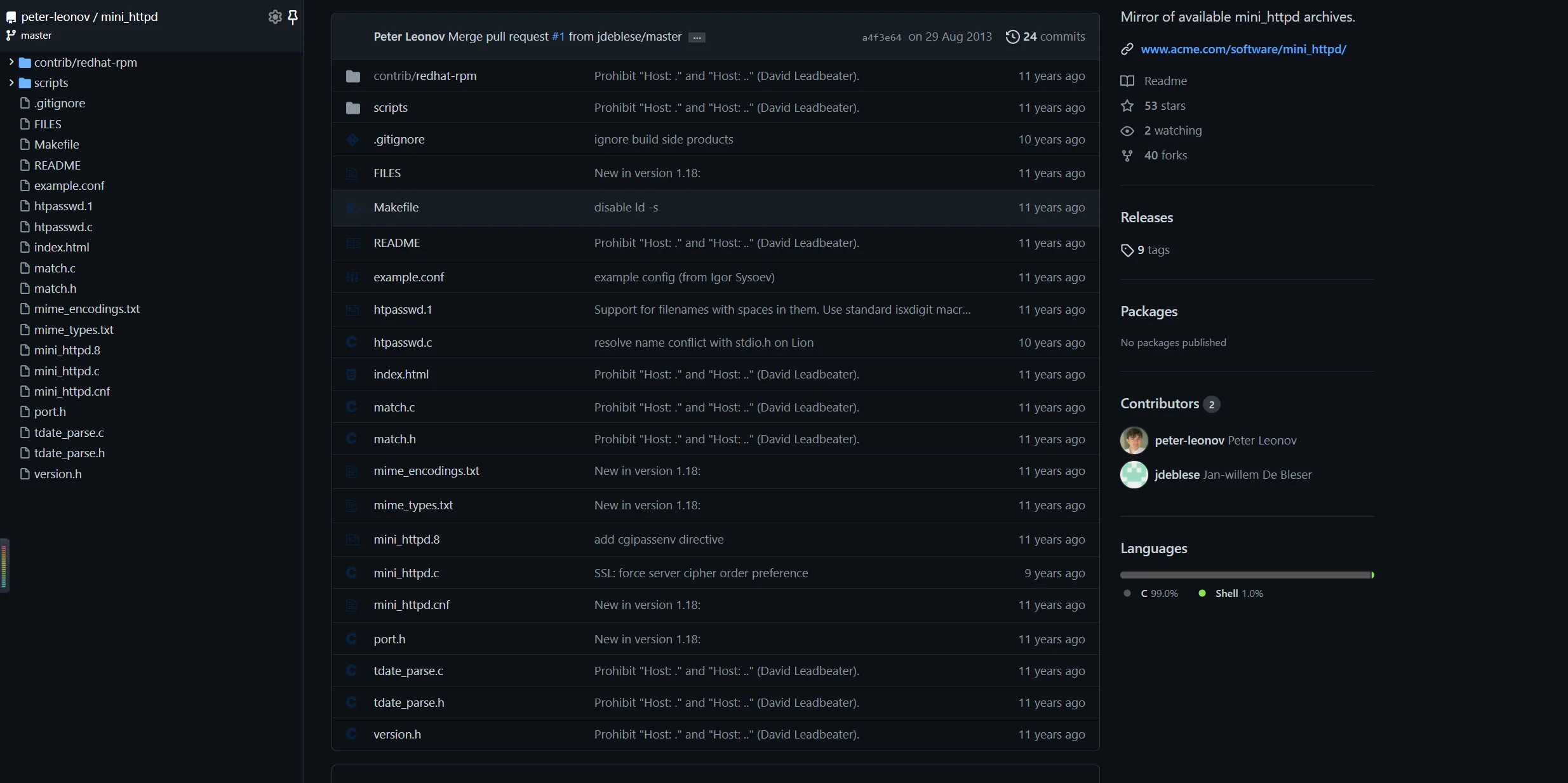
Task: Click the example.conf file icon in list
Action: click(352, 278)
